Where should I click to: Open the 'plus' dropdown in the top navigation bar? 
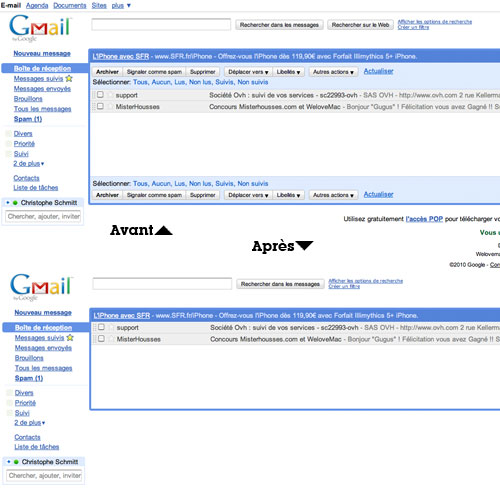pos(121,5)
